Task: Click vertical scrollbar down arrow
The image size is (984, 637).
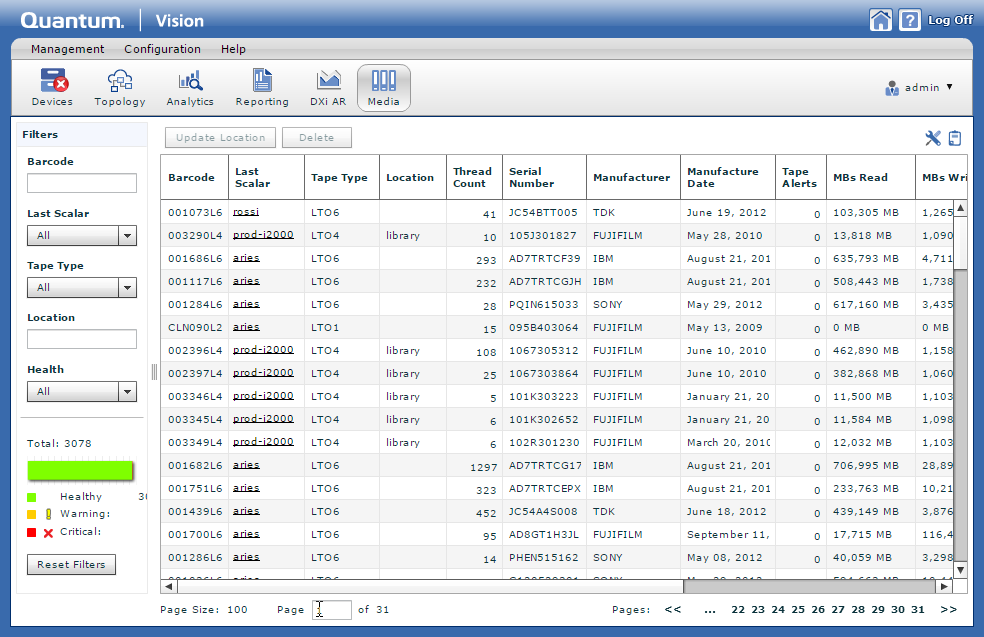Action: (960, 570)
